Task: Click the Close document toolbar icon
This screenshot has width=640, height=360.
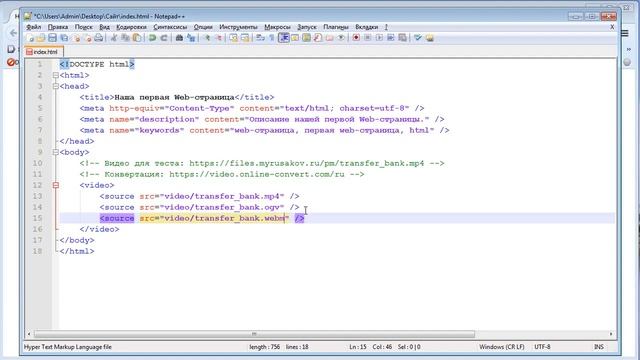Action: (x=76, y=38)
